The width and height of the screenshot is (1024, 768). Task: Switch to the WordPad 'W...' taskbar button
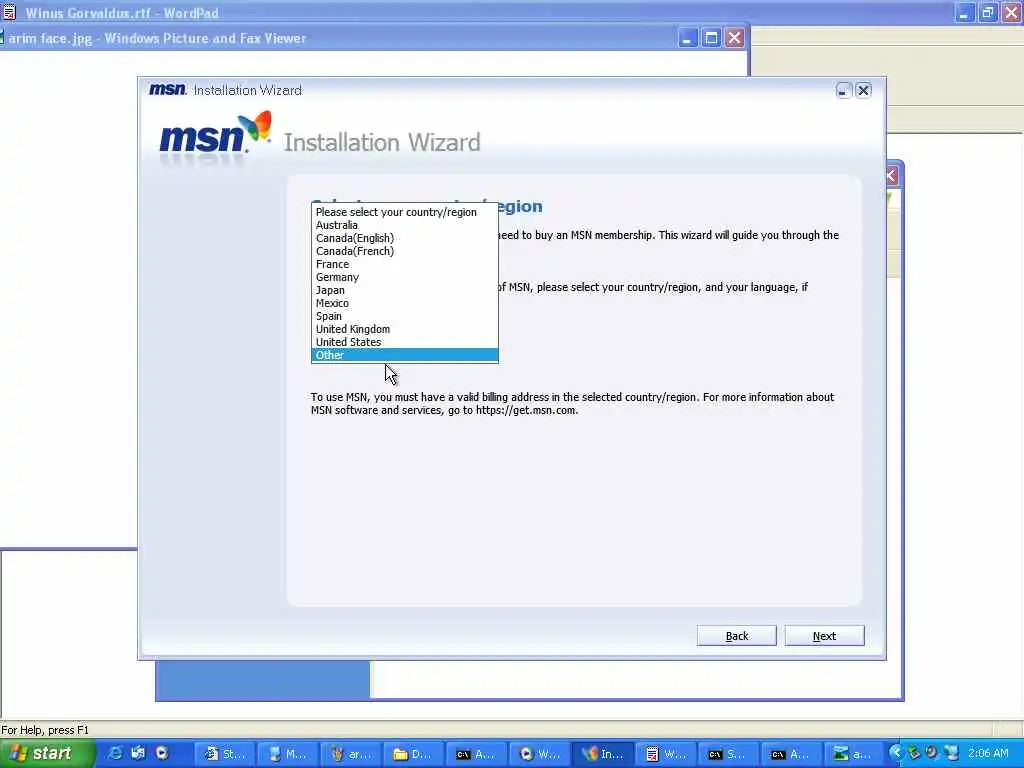pos(665,754)
